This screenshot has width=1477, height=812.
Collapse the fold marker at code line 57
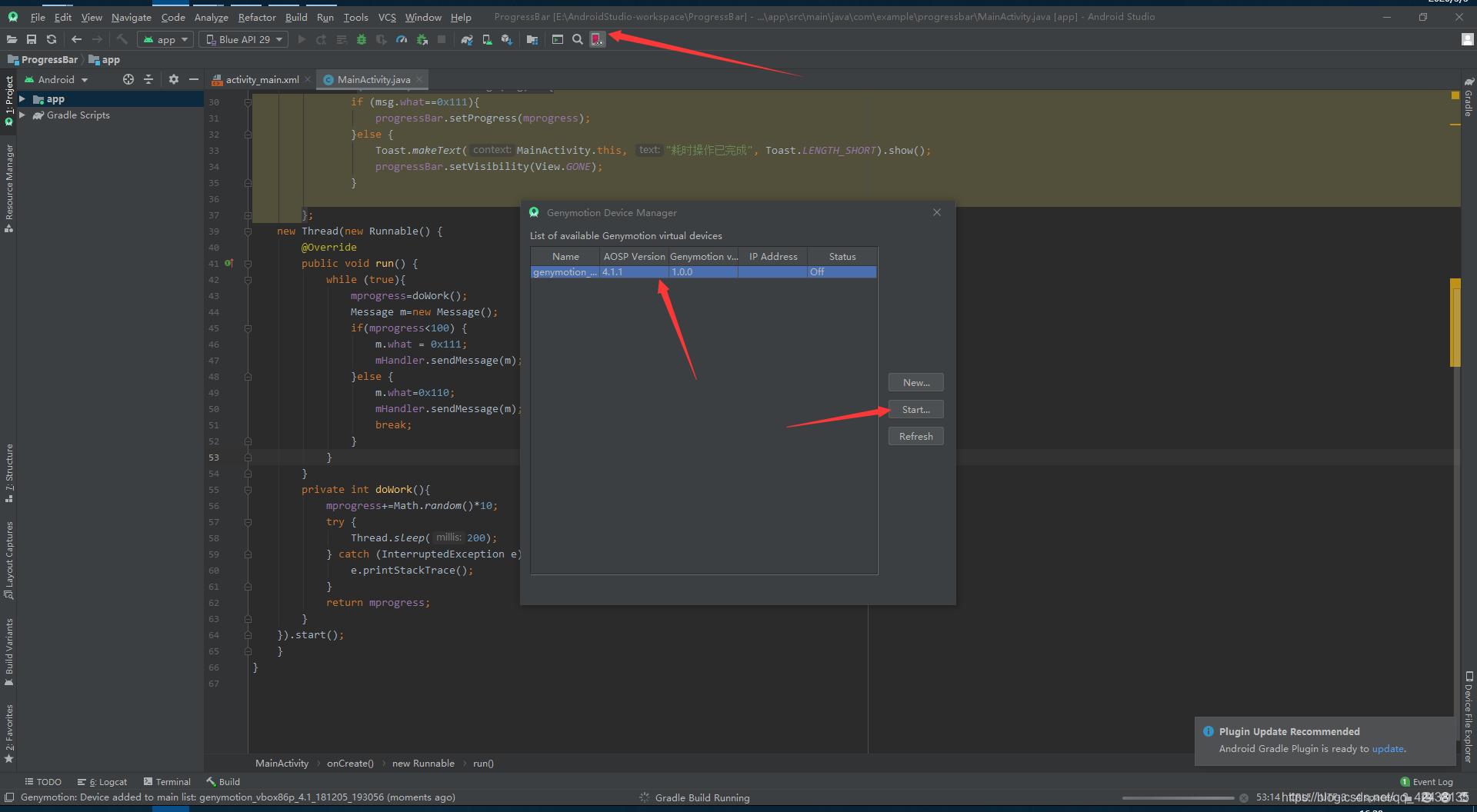(248, 522)
